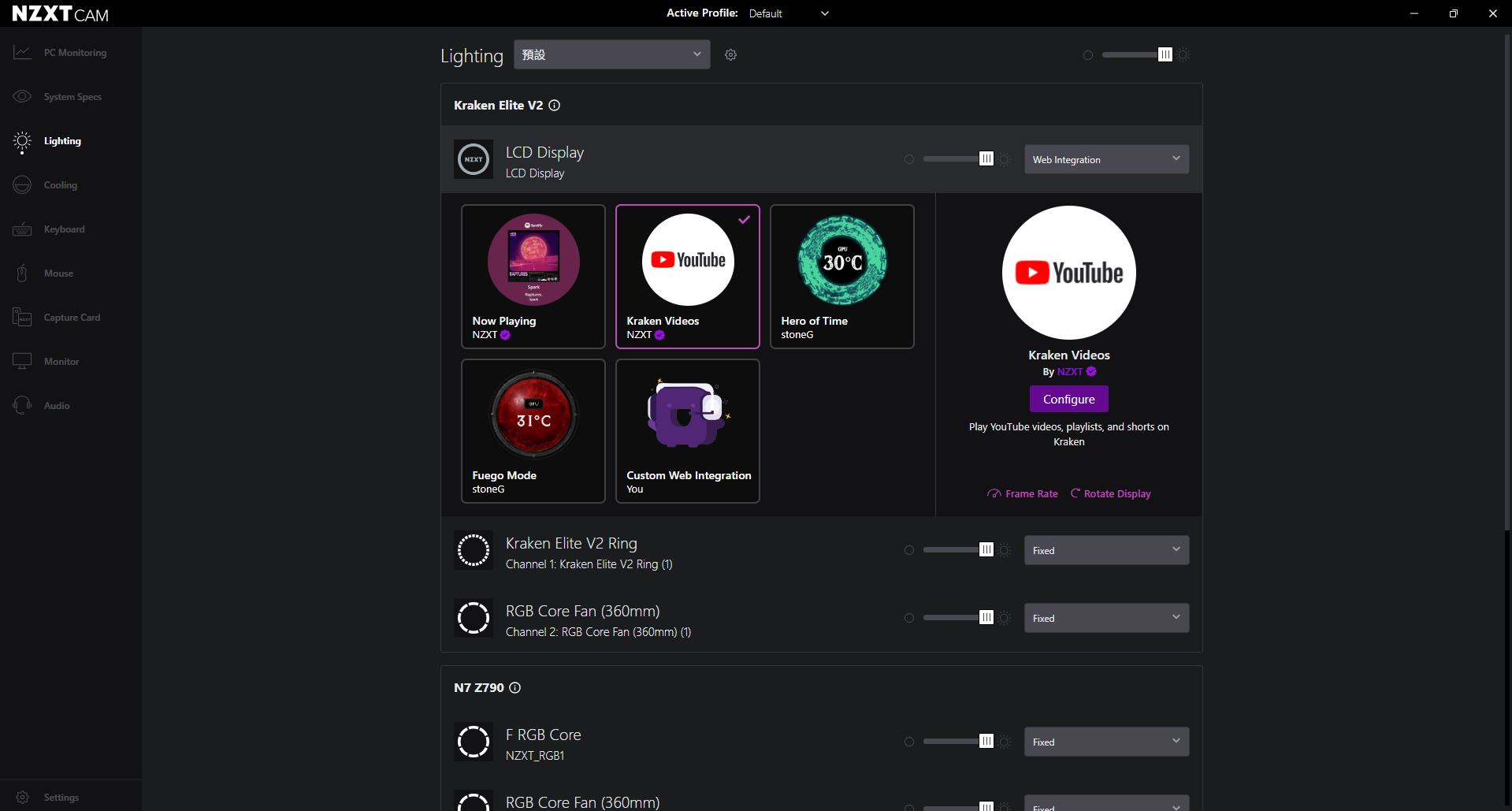1512x811 pixels.
Task: Go to System Specs in sidebar
Action: pyautogui.click(x=71, y=97)
